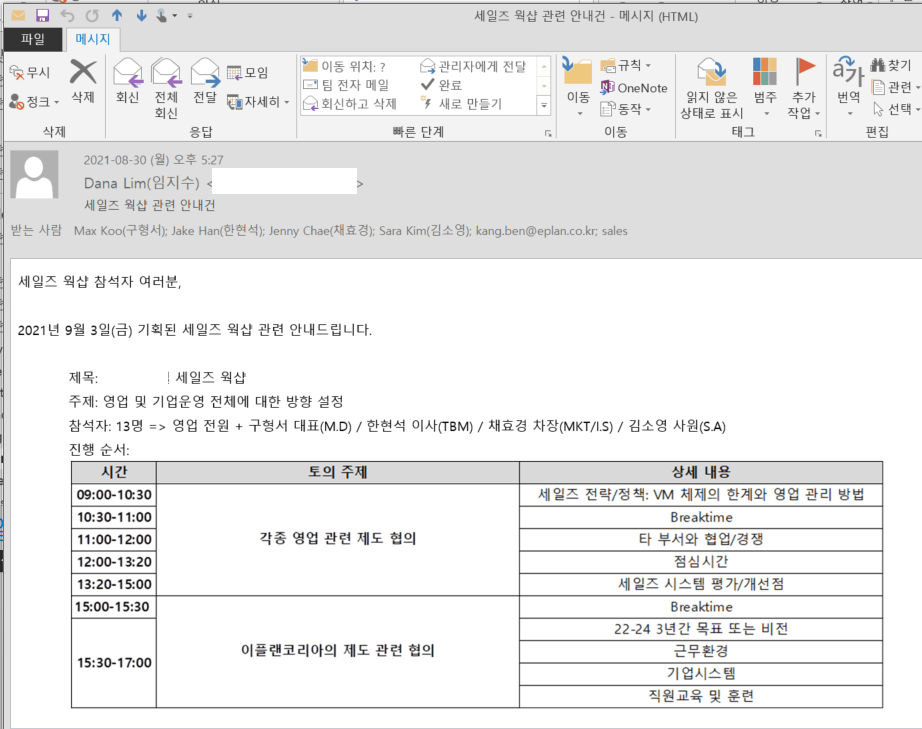
Task: Reply using the 회신 button
Action: [128, 81]
